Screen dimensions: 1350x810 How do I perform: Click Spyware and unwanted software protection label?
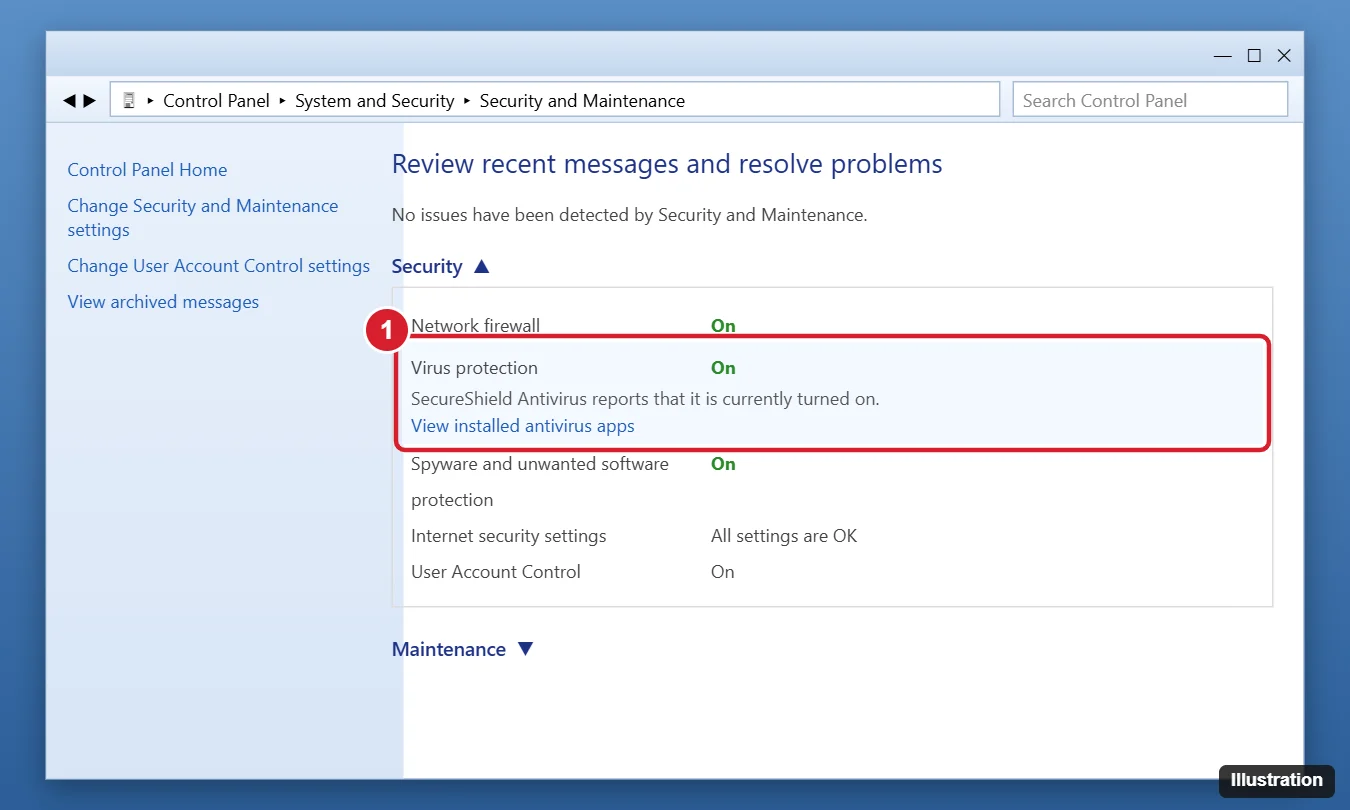coord(540,482)
